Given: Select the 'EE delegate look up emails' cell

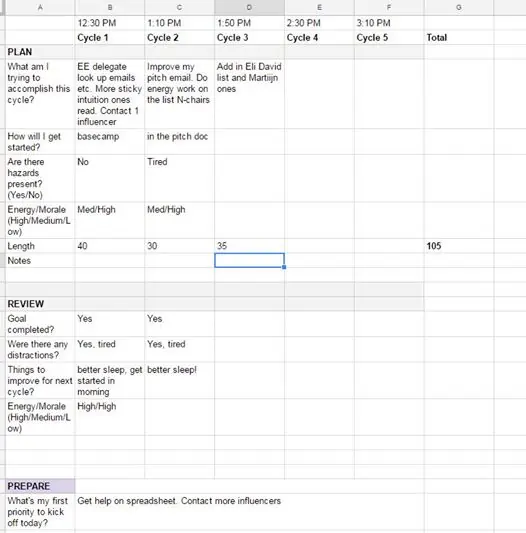Looking at the screenshot, I should [110, 94].
